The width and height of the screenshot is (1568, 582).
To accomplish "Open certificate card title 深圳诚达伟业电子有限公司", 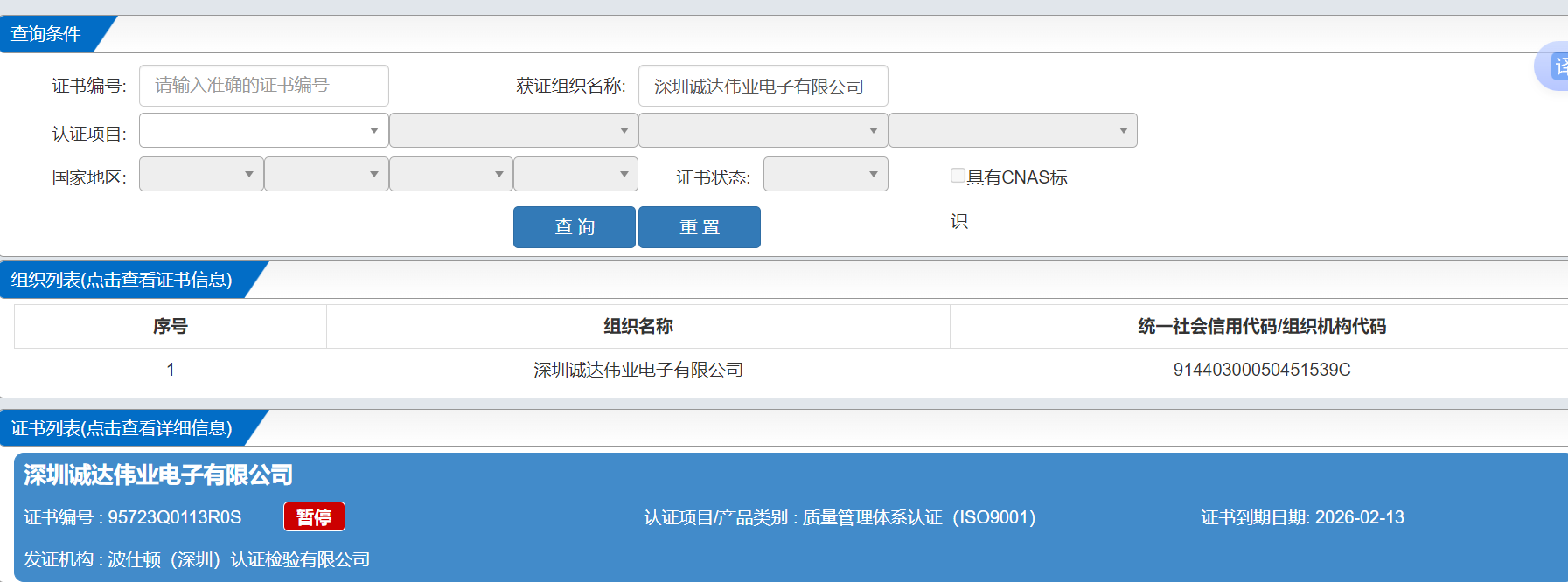I will 158,475.
